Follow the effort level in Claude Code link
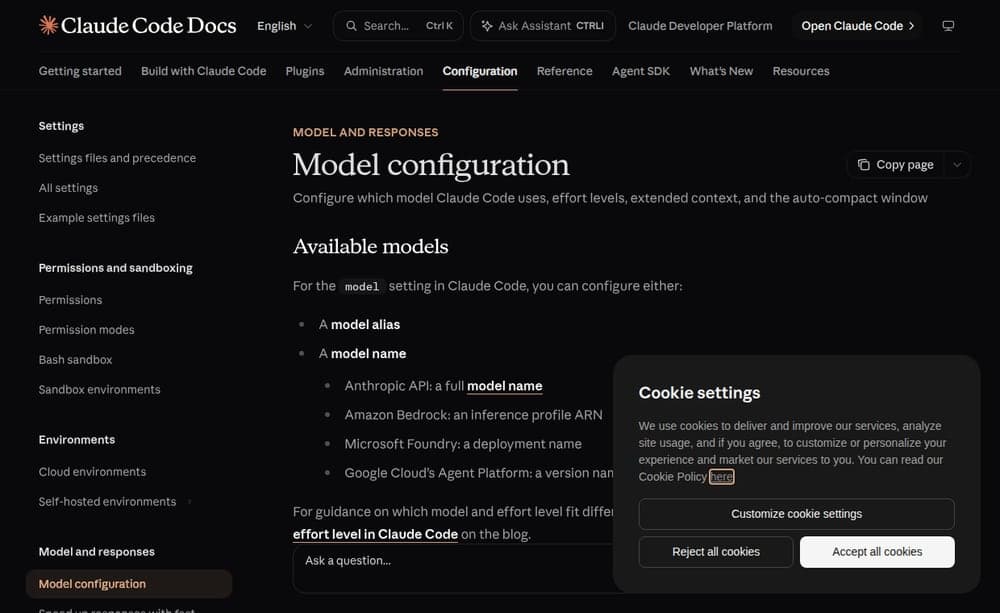This screenshot has height=613, width=1000. (375, 534)
